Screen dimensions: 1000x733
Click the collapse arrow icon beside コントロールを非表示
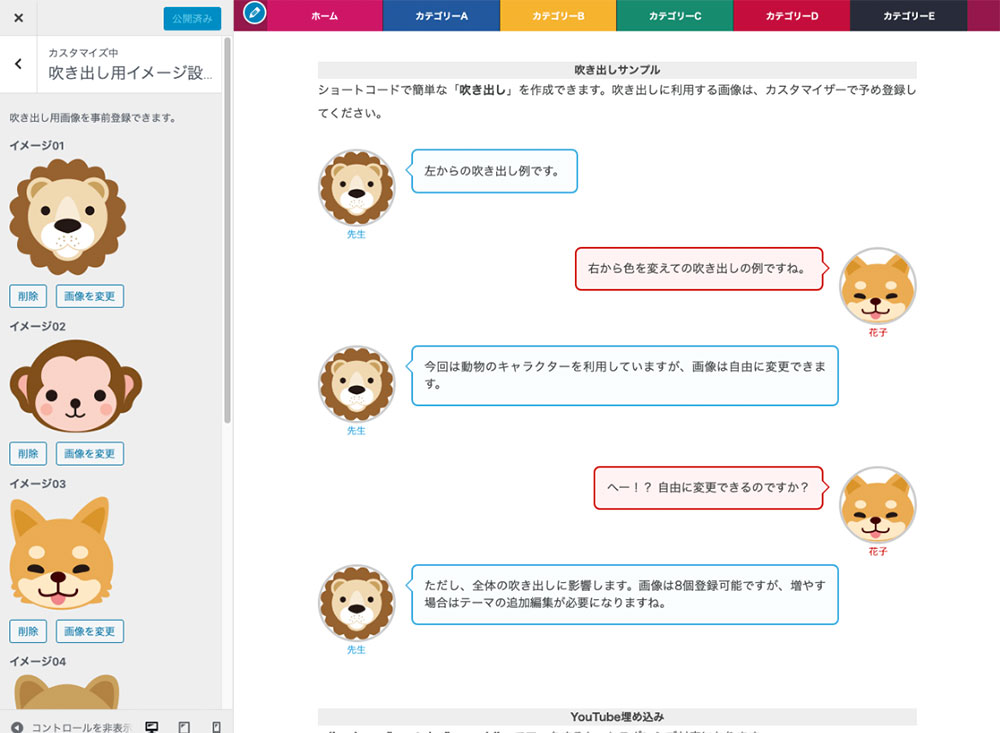coord(17,727)
